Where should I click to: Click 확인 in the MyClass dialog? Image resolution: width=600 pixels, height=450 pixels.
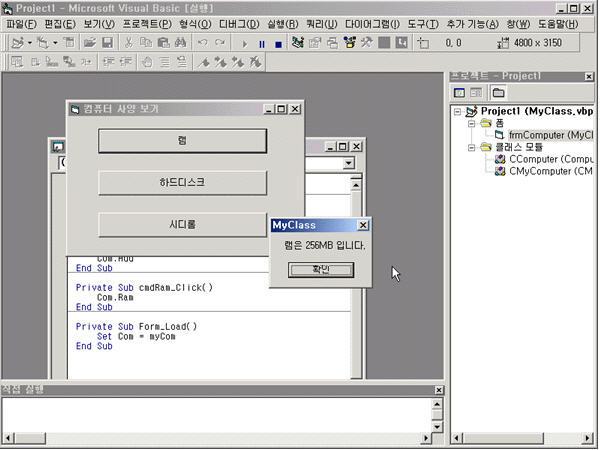click(321, 270)
